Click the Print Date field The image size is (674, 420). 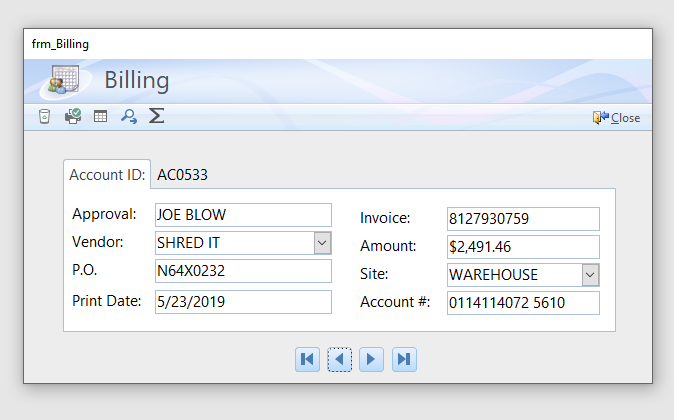(x=242, y=302)
